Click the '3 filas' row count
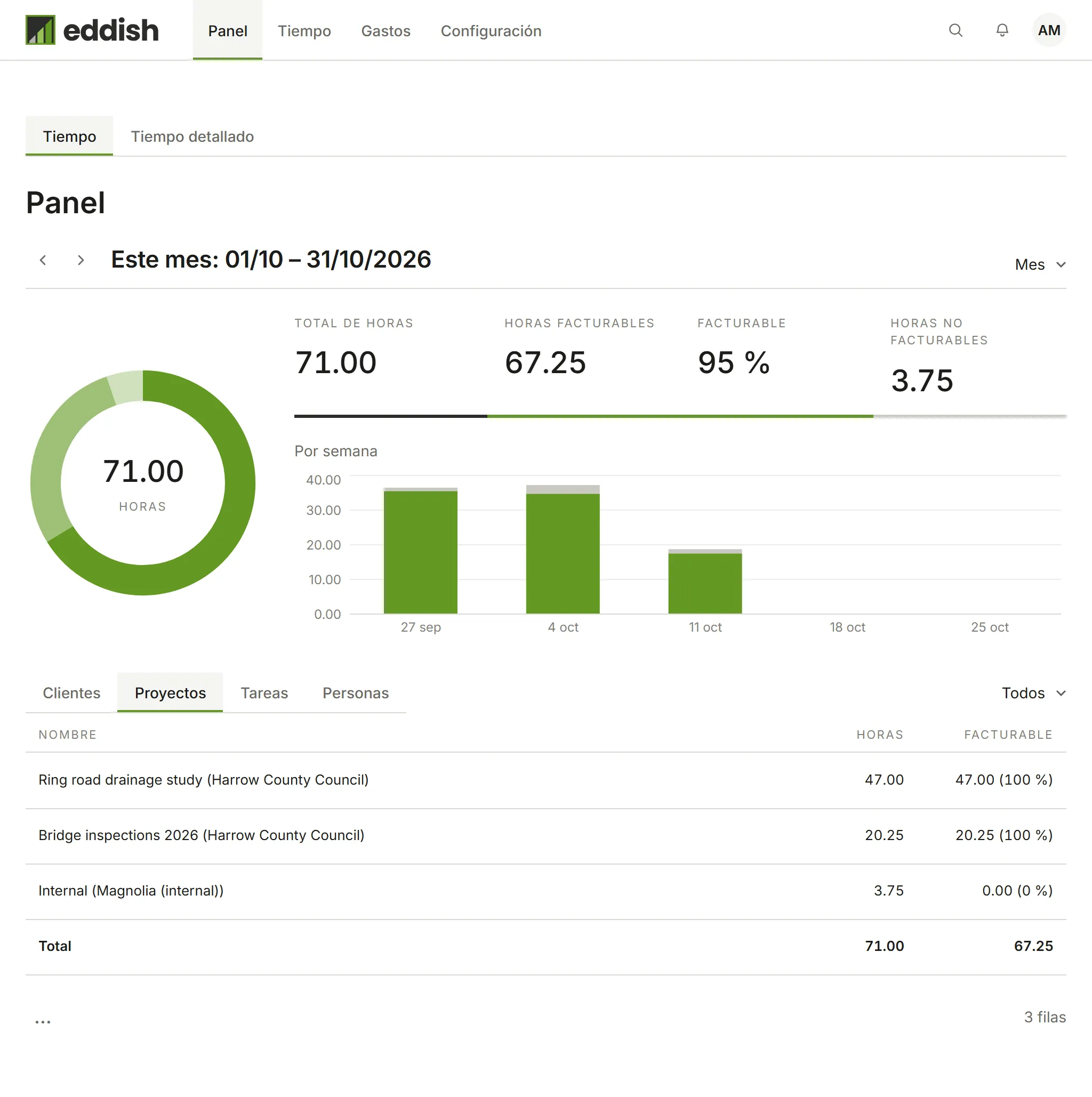The image size is (1092, 1097). coord(1045,1017)
